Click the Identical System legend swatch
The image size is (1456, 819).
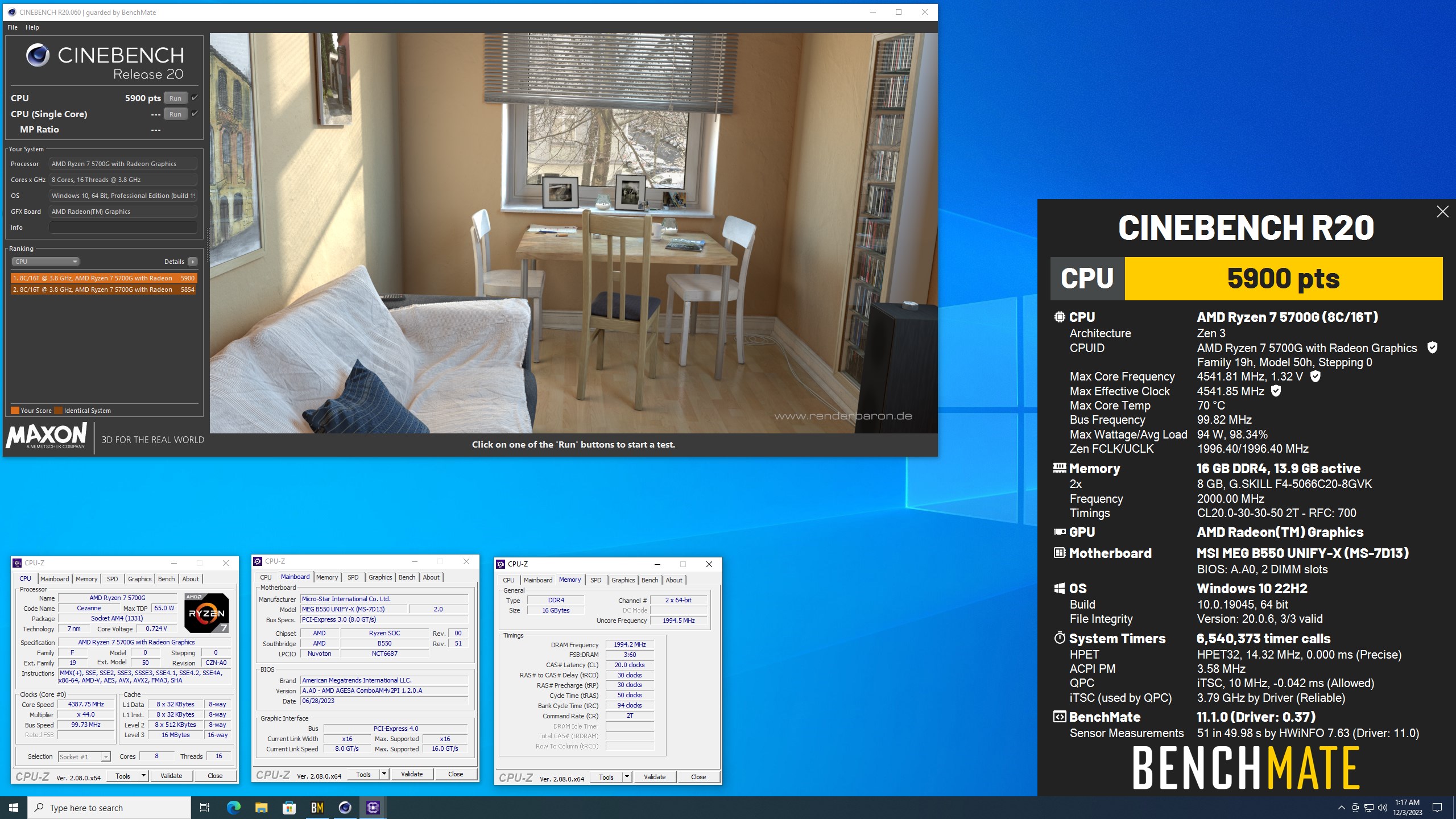pyautogui.click(x=58, y=410)
